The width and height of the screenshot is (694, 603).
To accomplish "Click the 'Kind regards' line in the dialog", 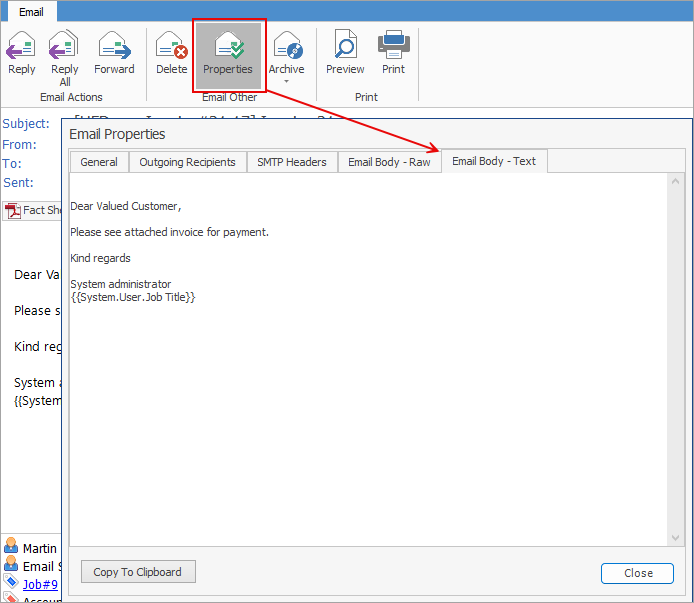I will coord(100,258).
